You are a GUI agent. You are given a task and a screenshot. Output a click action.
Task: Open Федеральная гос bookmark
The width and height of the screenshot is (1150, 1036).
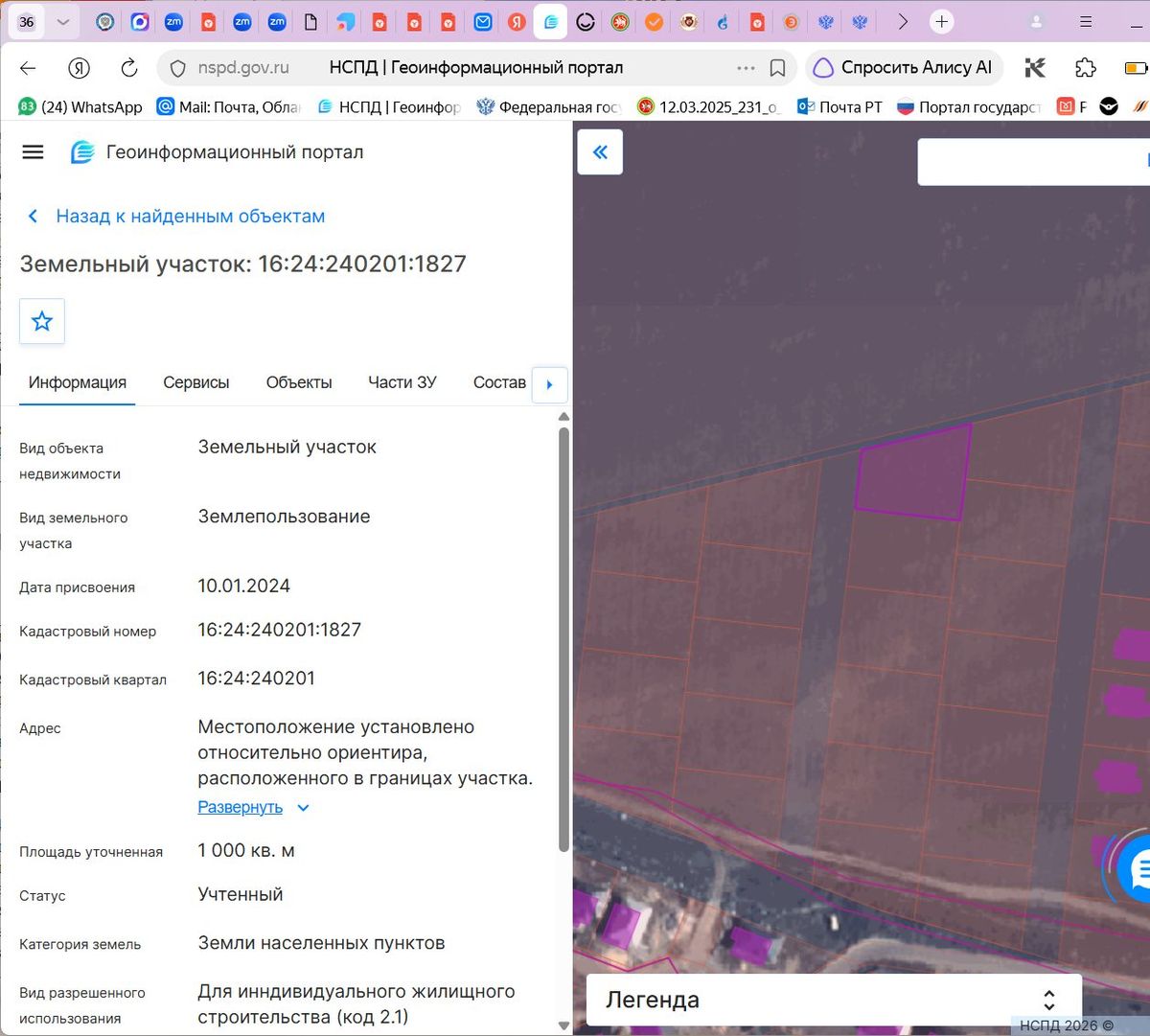coord(549,107)
